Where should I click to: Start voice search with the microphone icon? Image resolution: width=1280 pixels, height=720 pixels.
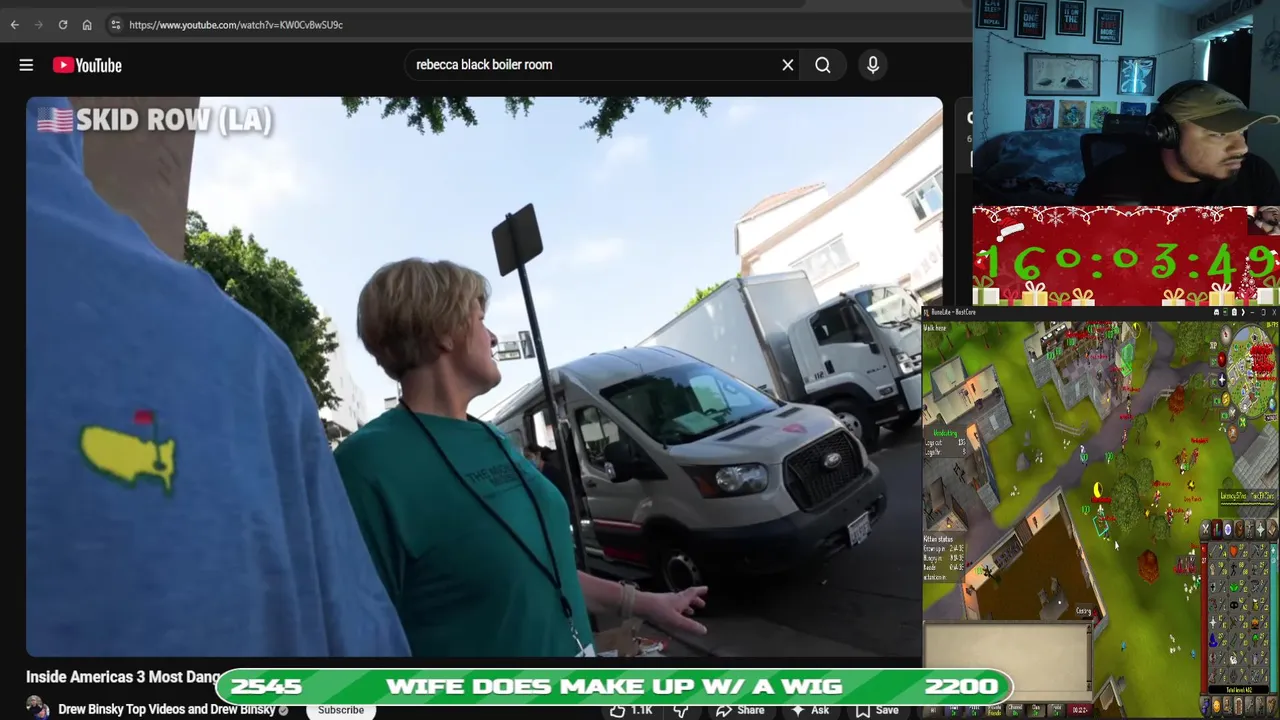coord(873,65)
